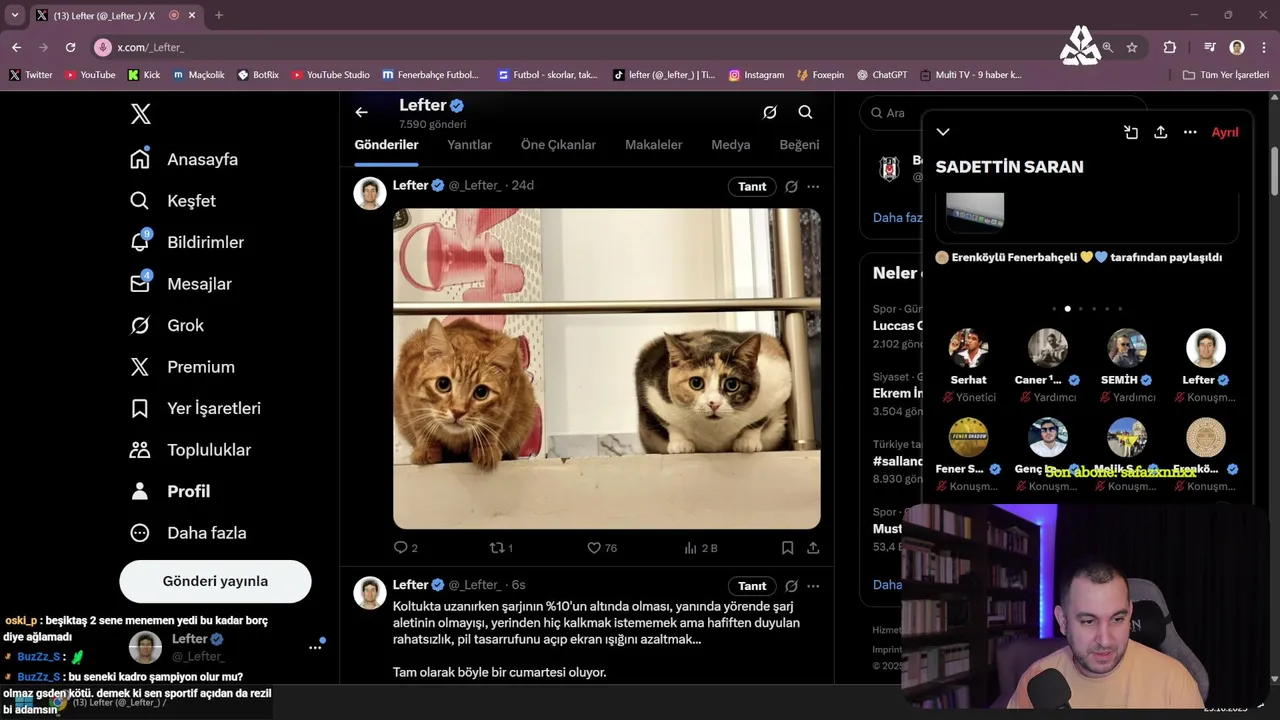Bookmark this page with star icon

point(1132,47)
